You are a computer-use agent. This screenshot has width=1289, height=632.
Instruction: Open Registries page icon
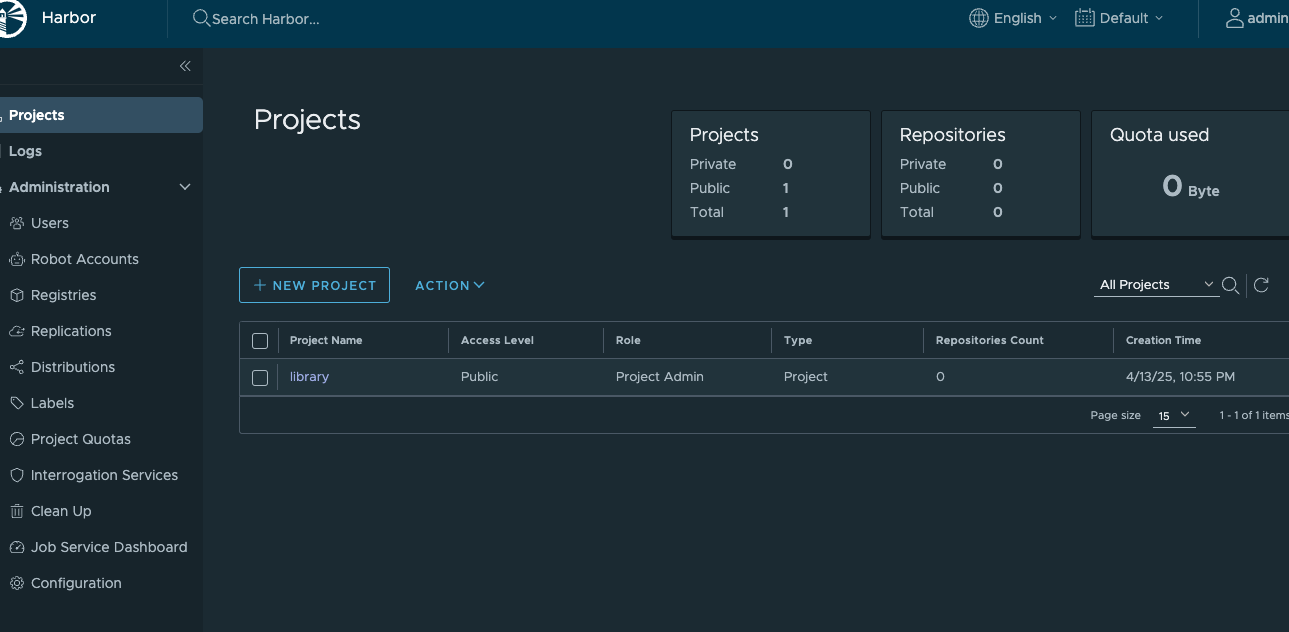point(16,295)
